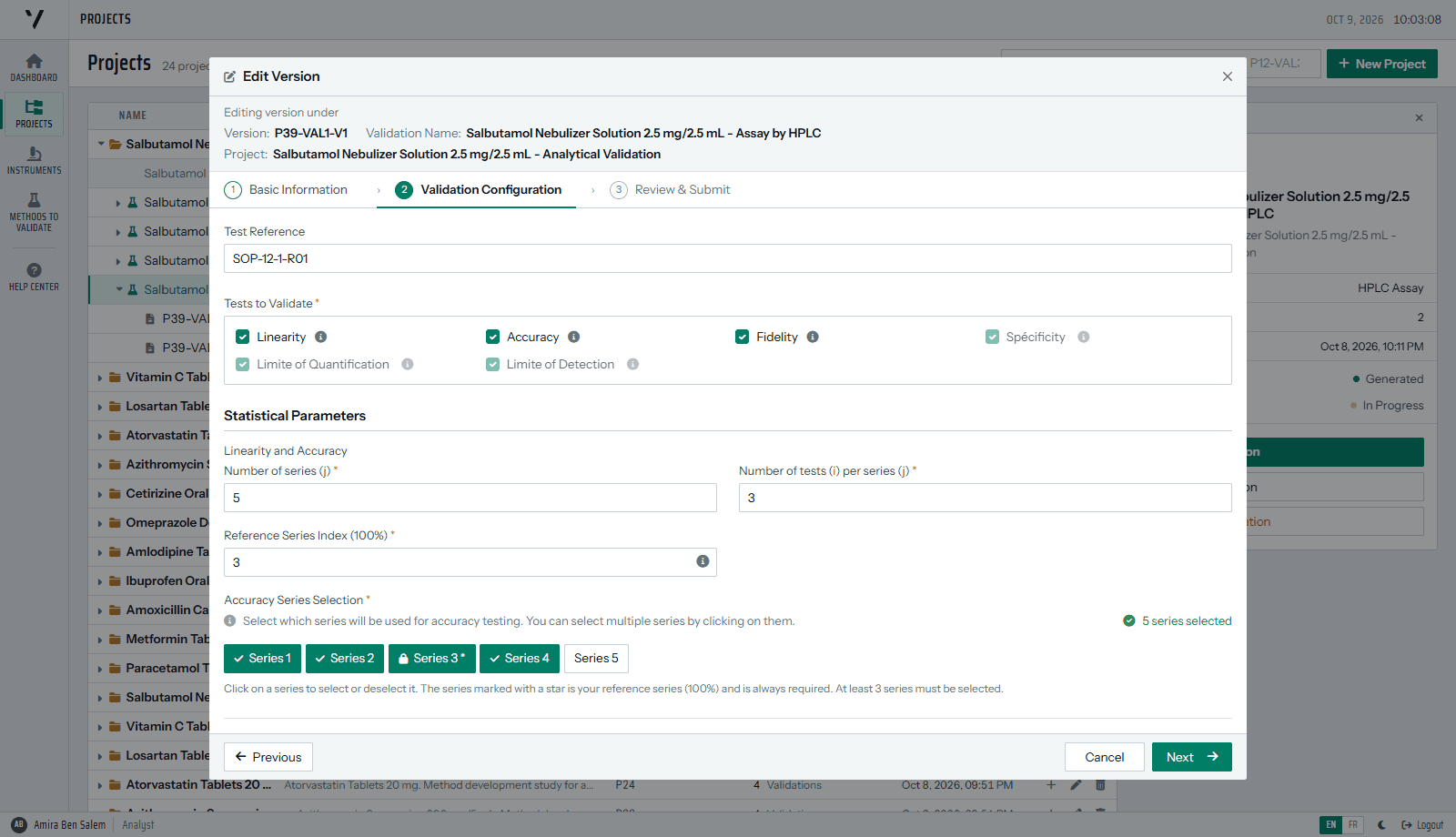Click the Spécificity info icon
The width and height of the screenshot is (1456, 837).
click(1084, 337)
